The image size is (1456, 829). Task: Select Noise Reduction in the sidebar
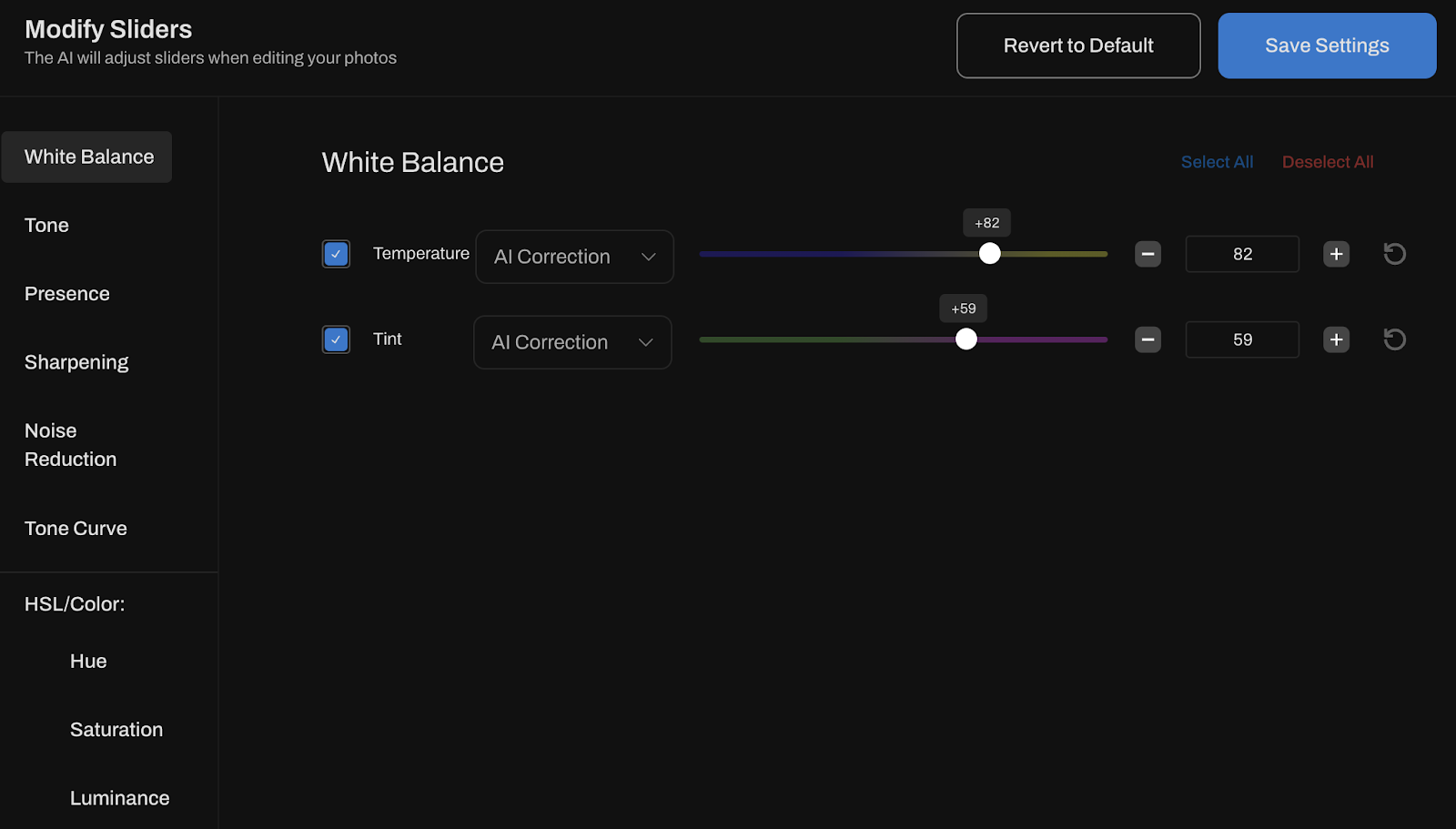point(70,445)
